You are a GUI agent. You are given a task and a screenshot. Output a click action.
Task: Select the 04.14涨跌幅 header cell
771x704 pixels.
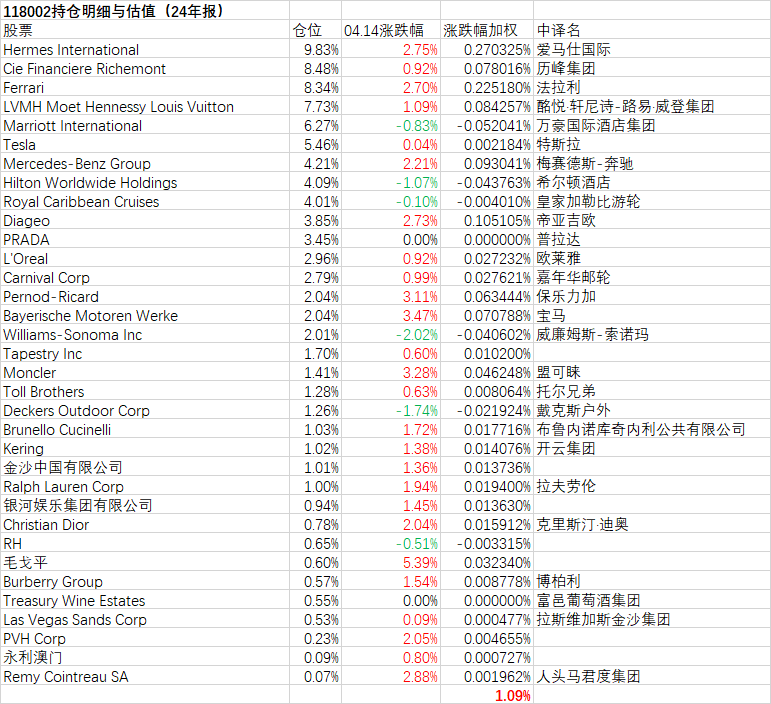pos(391,30)
